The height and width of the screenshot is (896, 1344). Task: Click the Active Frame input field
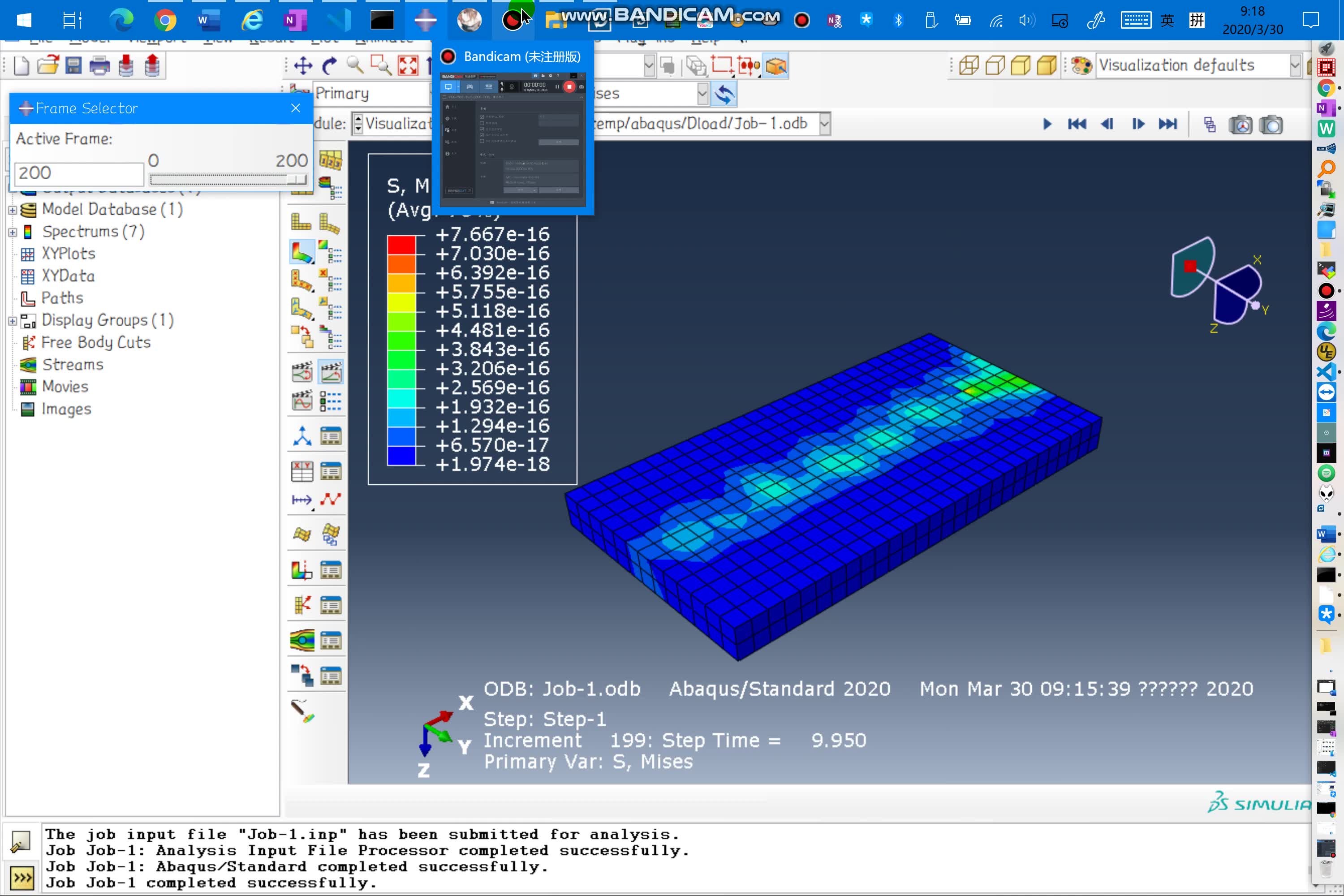tap(78, 173)
